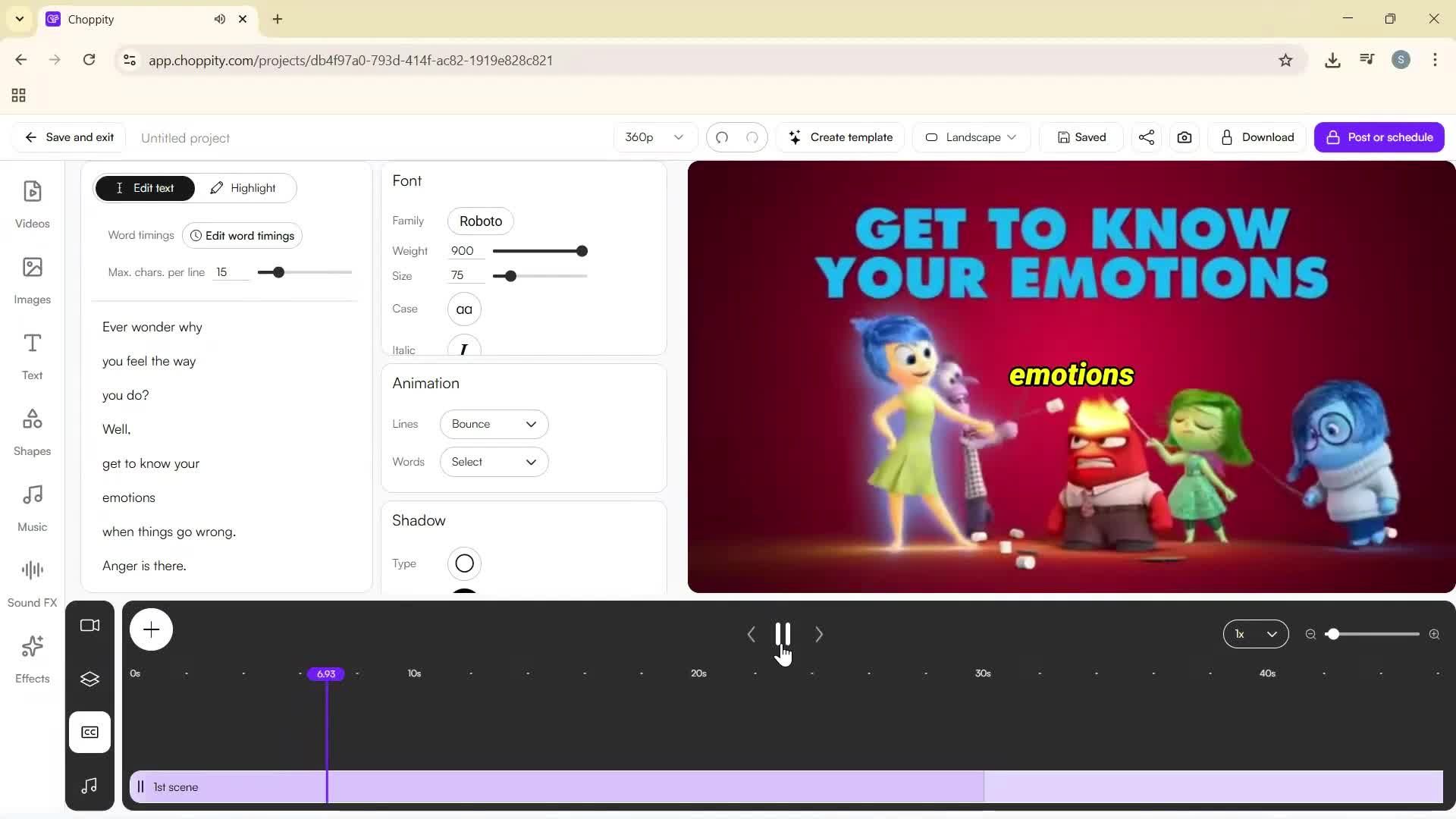Open the Landscape orientation dropdown

[x=971, y=137]
